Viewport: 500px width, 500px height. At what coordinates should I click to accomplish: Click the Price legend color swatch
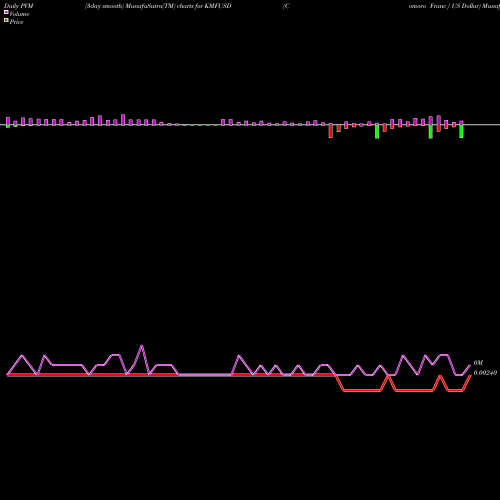pos(6,21)
